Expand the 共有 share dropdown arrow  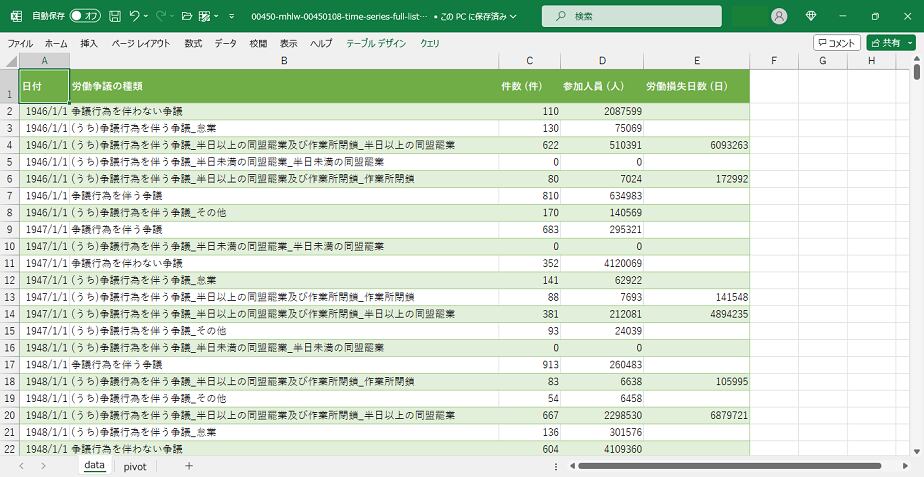[910, 43]
